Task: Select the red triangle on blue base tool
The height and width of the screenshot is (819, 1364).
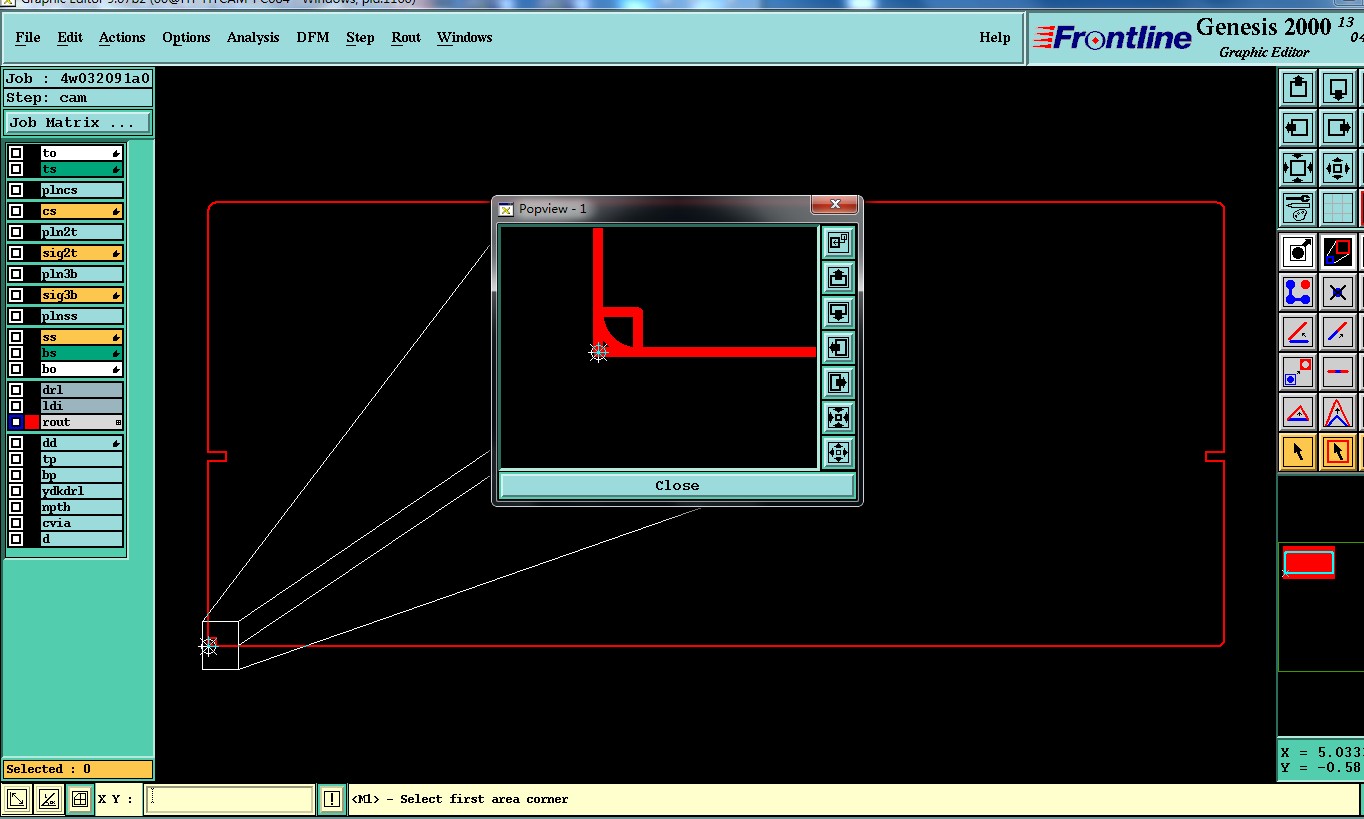Action: [x=1298, y=412]
